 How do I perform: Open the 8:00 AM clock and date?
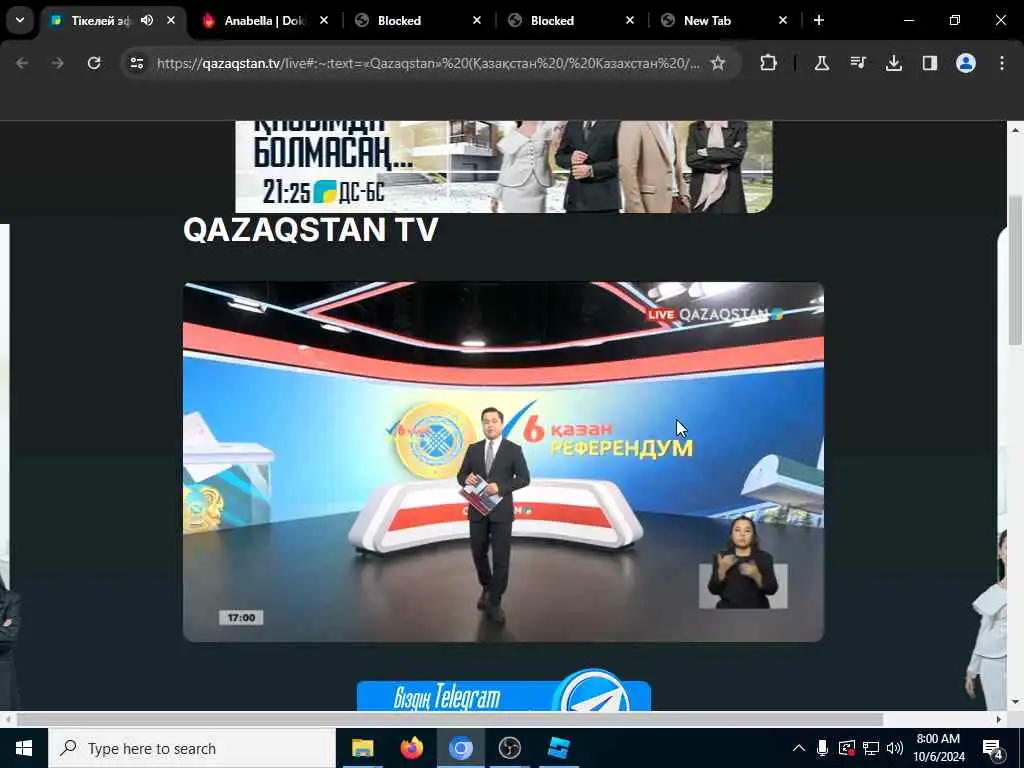(x=938, y=748)
